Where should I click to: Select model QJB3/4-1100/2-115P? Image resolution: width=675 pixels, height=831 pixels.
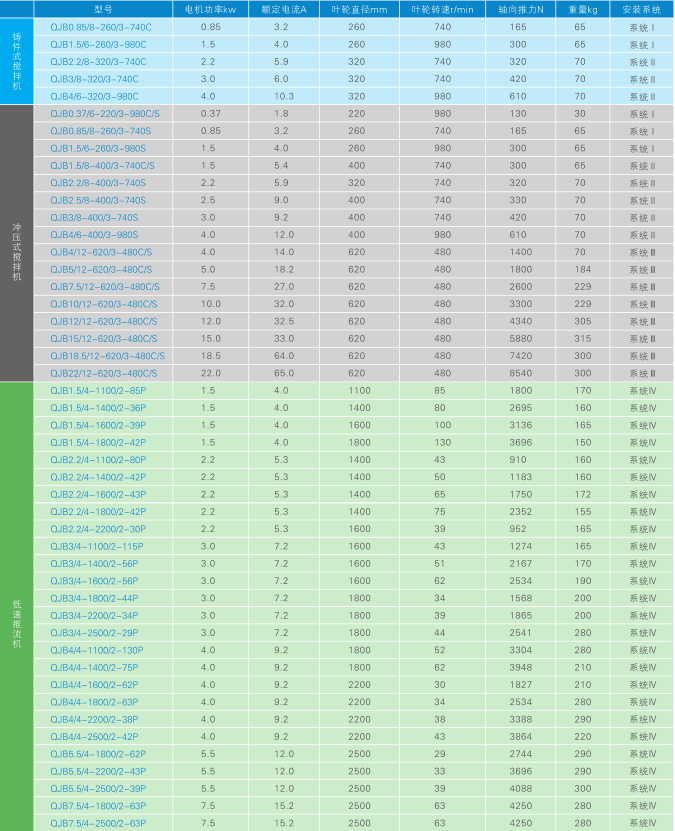[97, 546]
